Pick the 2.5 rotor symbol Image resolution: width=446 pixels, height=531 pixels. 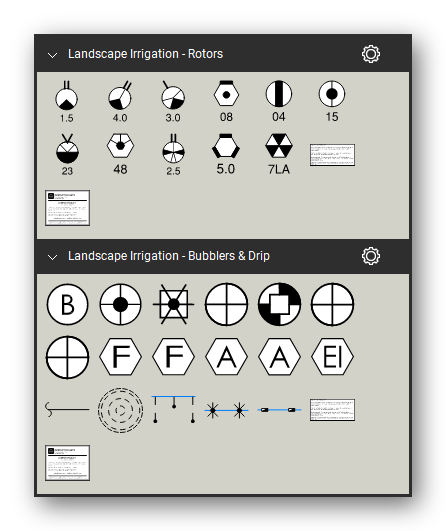coord(173,154)
